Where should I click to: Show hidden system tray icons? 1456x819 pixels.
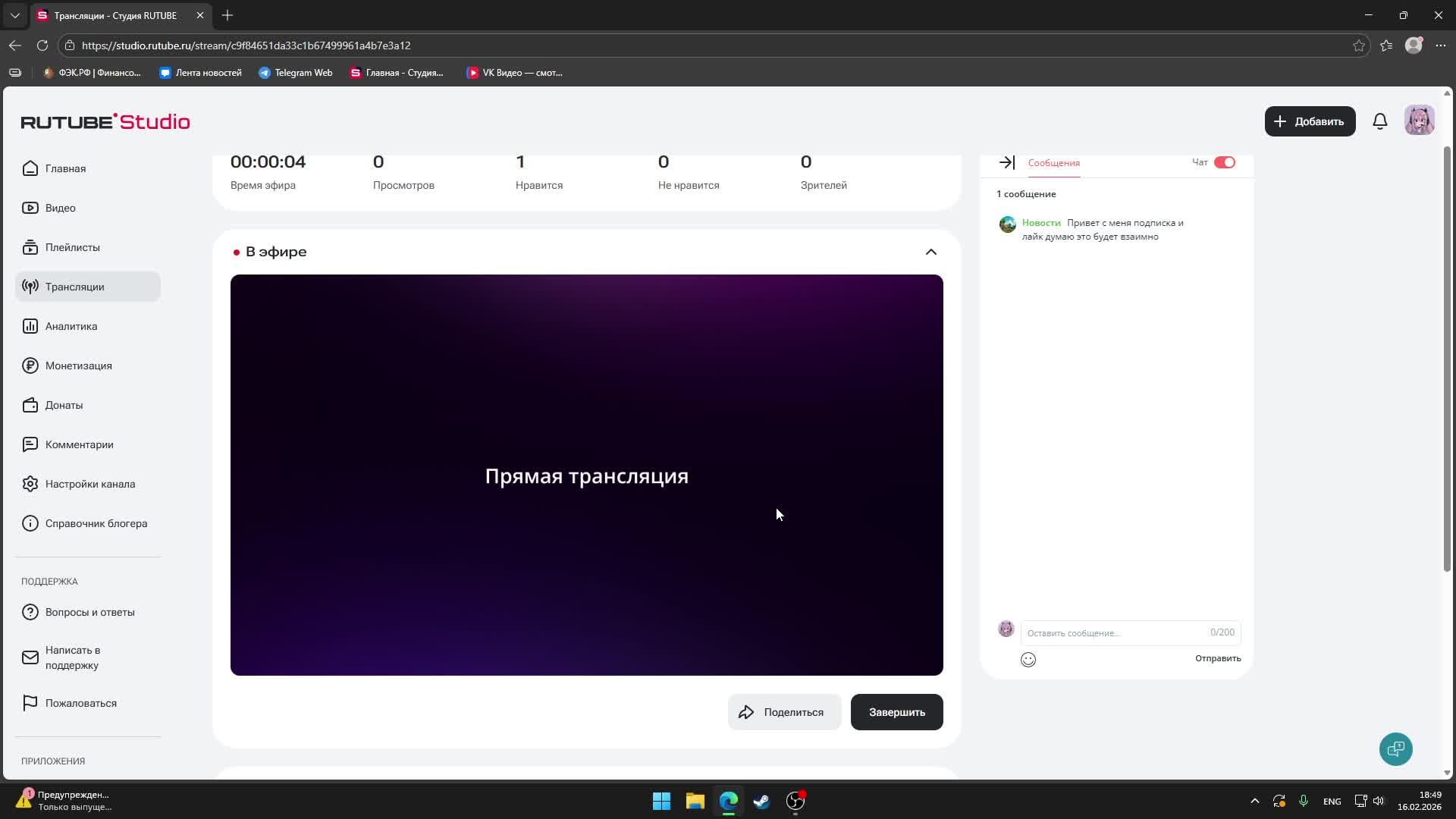1254,801
